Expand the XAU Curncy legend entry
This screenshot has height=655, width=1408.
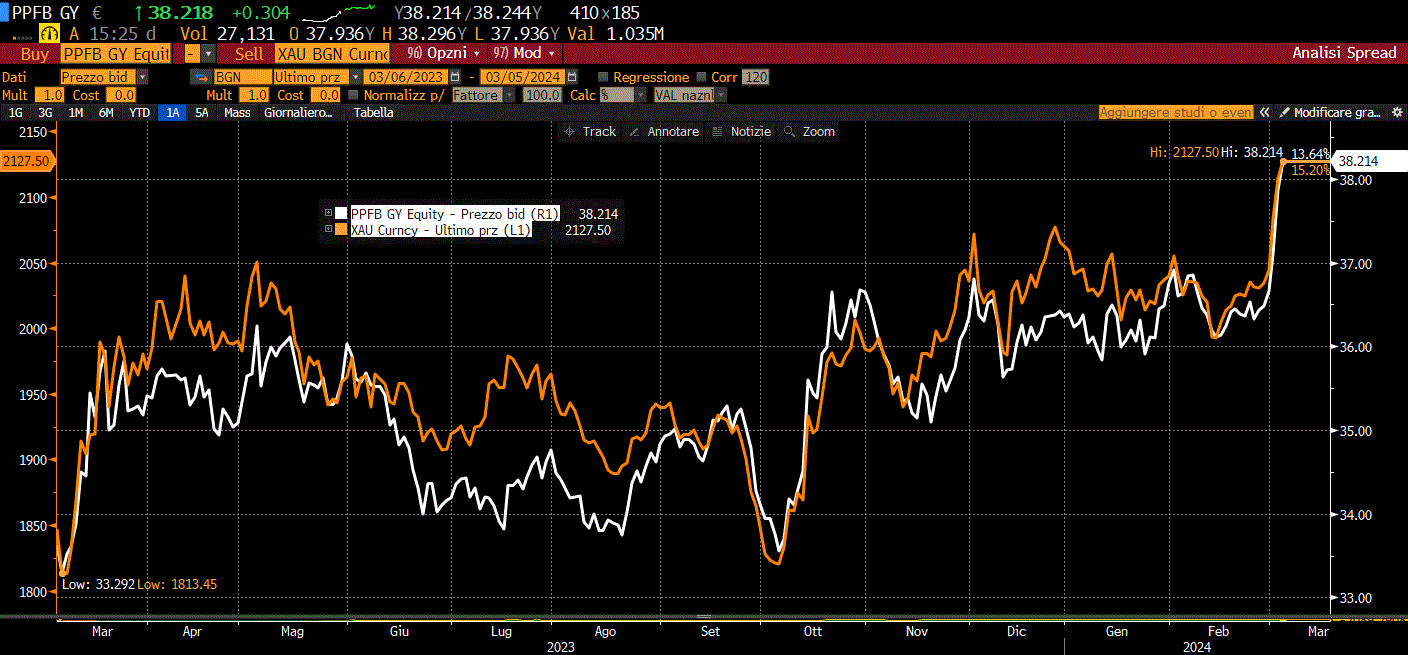[x=328, y=230]
